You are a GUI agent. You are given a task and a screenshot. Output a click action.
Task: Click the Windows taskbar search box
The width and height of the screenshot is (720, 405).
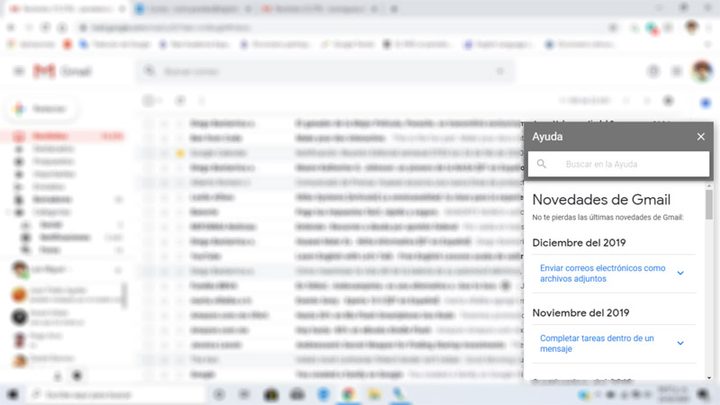pos(117,394)
